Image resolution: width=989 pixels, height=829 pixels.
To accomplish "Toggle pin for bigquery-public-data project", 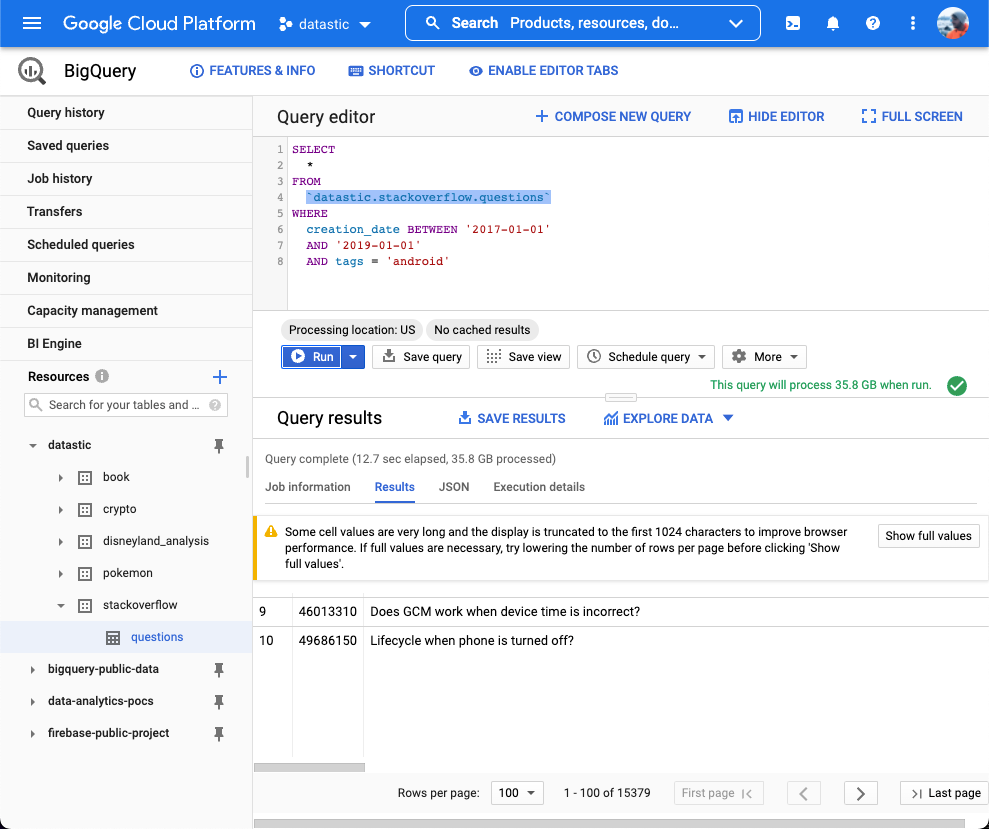I will tap(219, 670).
